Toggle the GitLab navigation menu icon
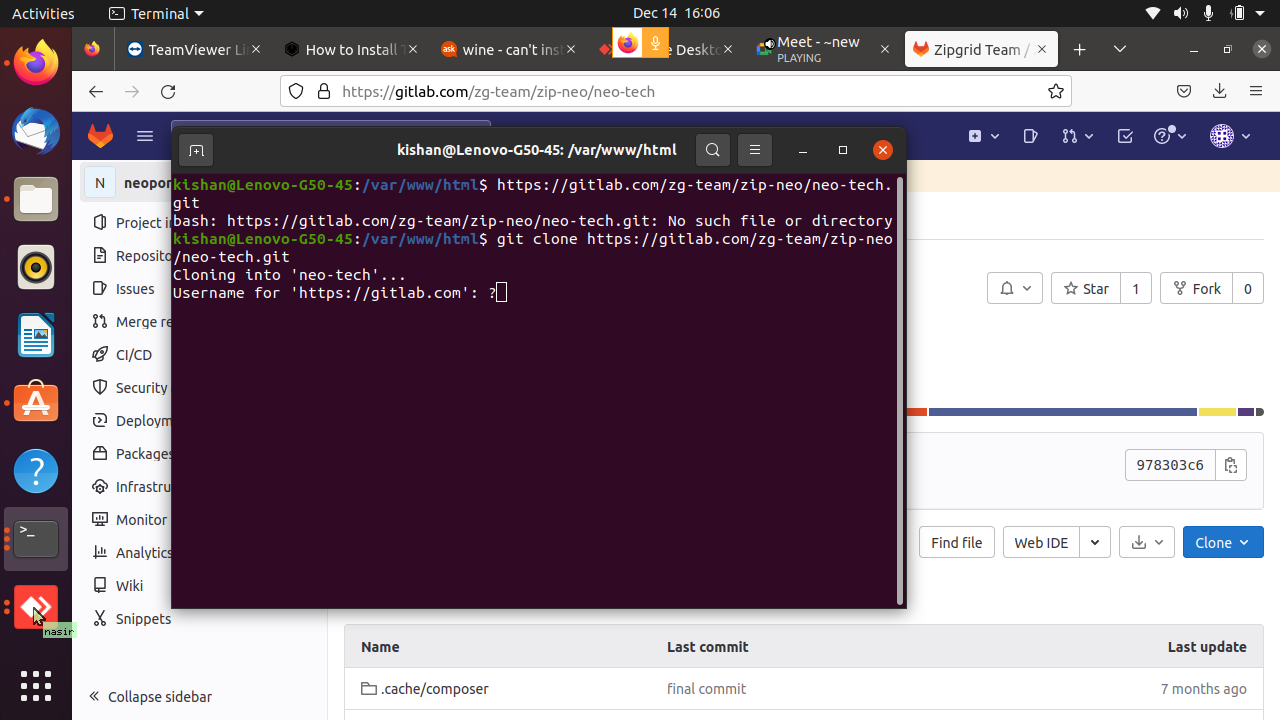1280x720 pixels. pos(145,136)
